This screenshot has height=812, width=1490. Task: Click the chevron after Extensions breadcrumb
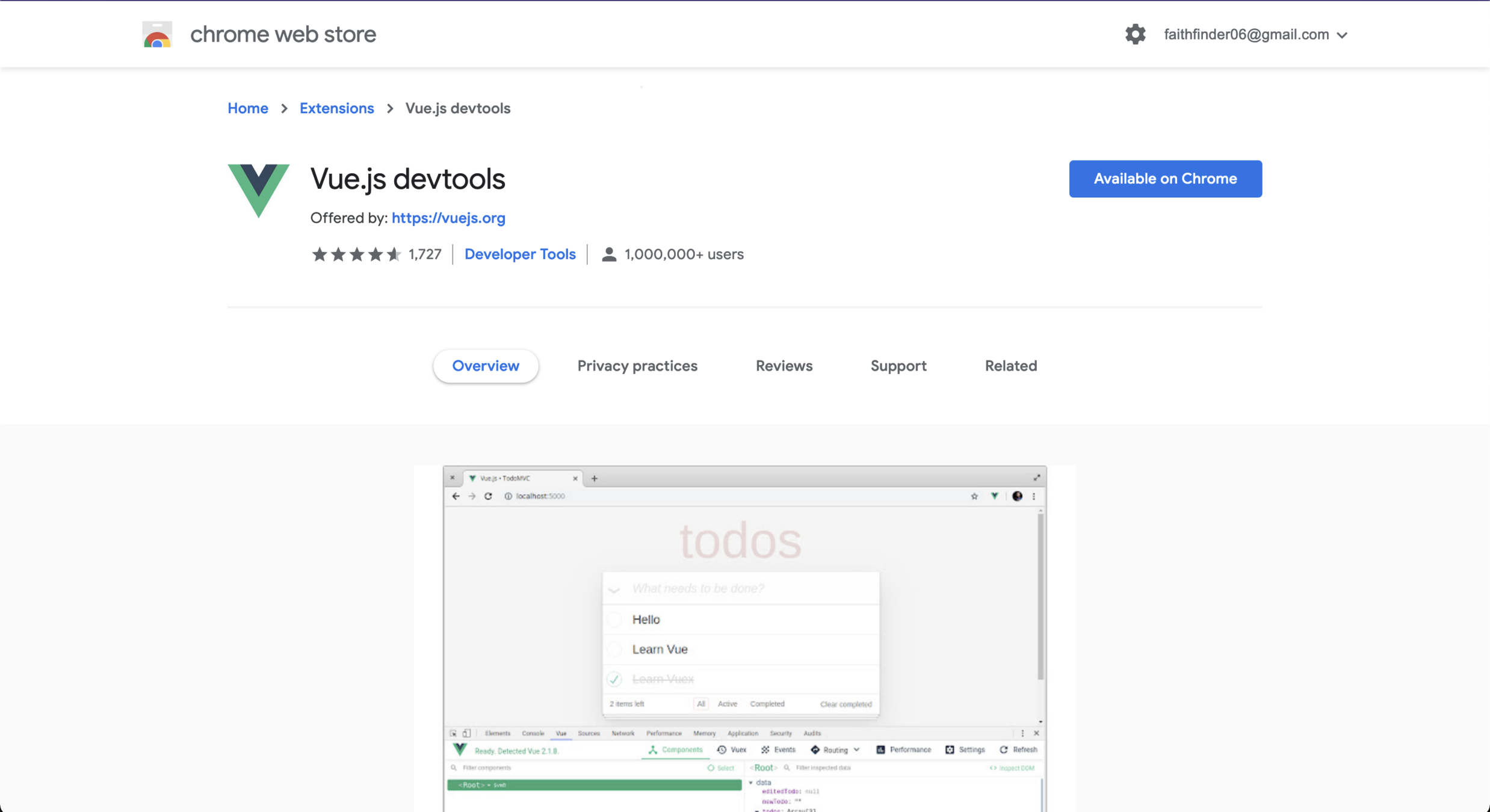(390, 108)
